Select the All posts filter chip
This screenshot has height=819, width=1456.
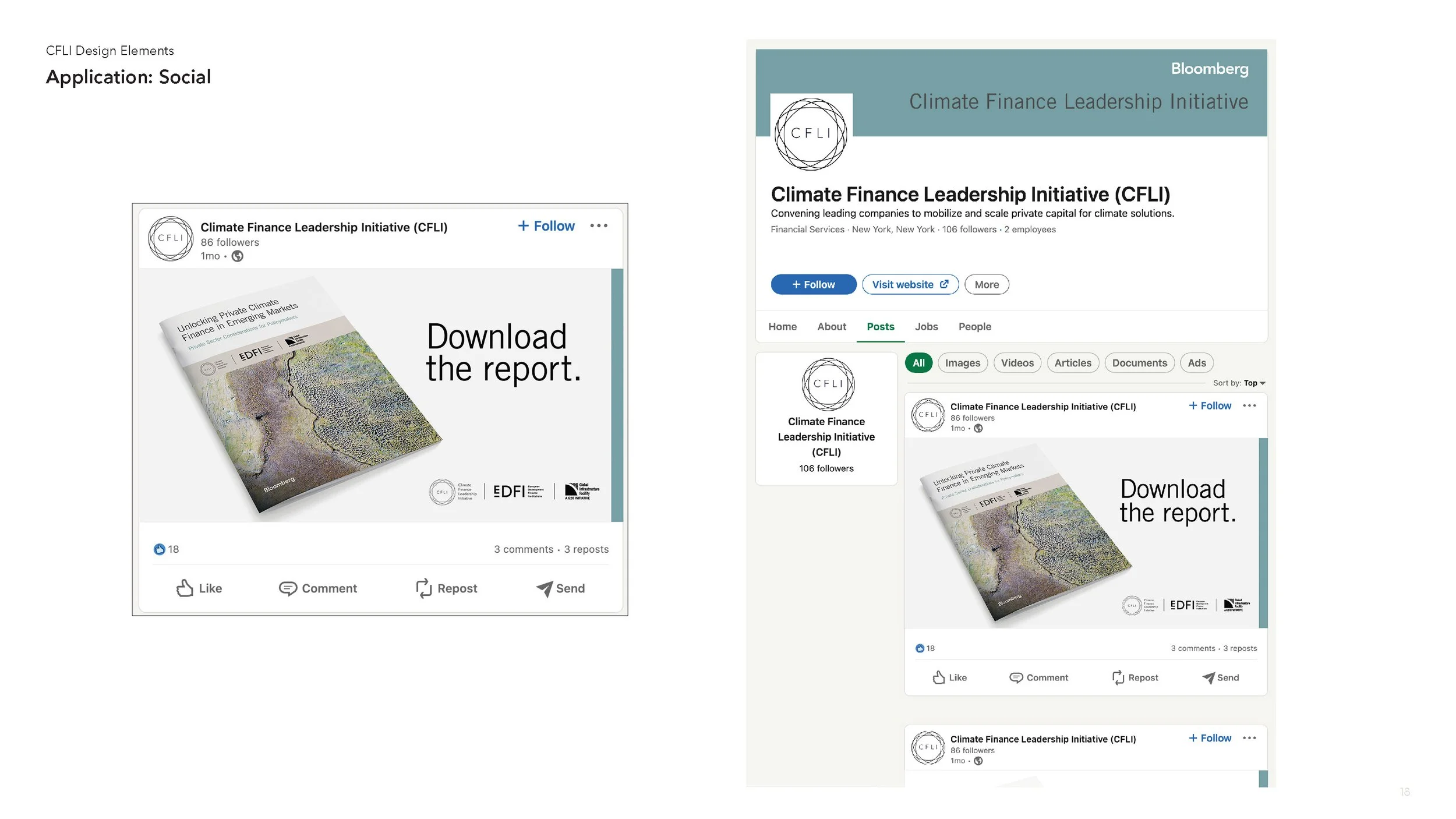click(918, 363)
